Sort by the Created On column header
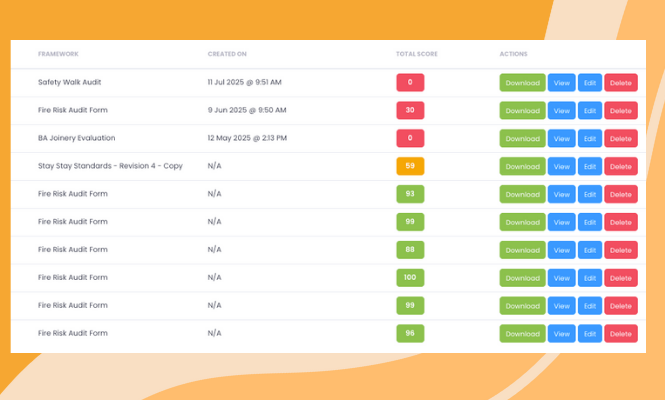The image size is (665, 400). 227,54
